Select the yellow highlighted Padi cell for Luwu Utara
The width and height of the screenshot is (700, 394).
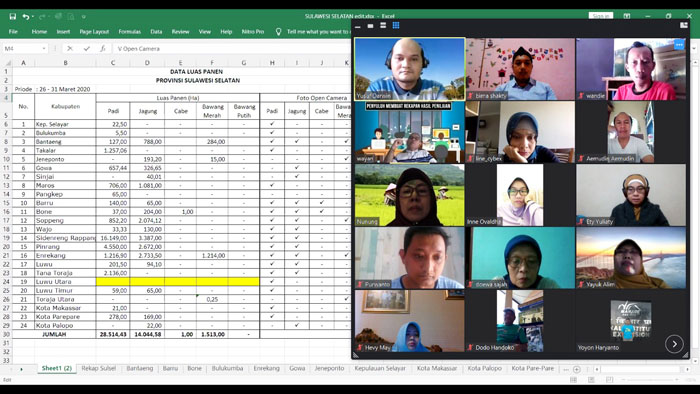113,282
